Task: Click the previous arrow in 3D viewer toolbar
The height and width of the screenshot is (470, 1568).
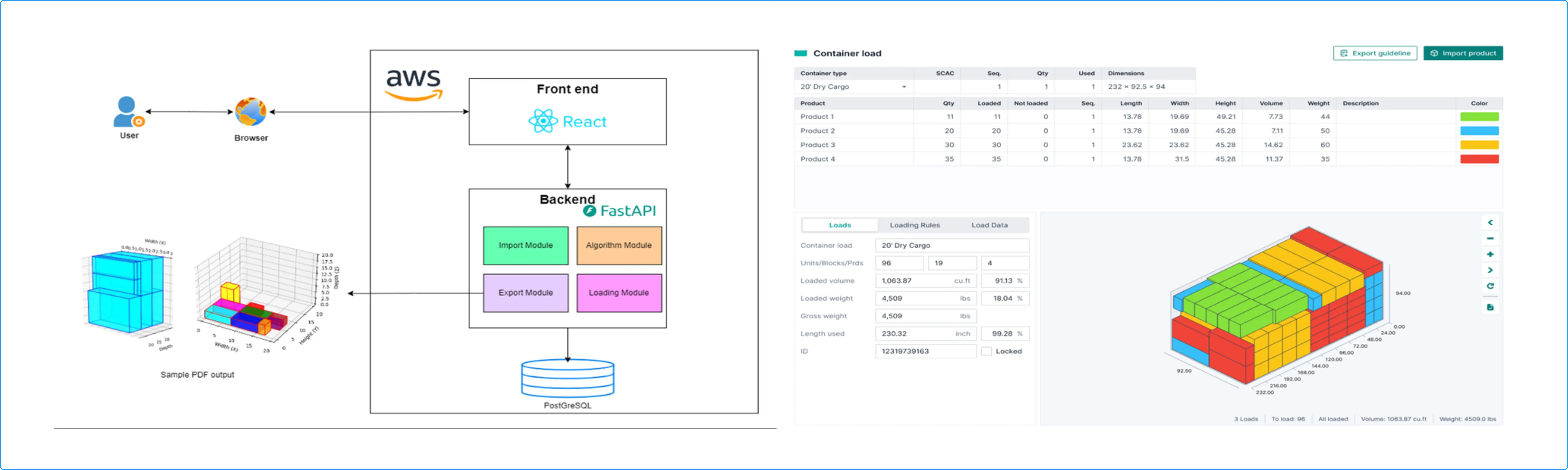Action: [1490, 223]
